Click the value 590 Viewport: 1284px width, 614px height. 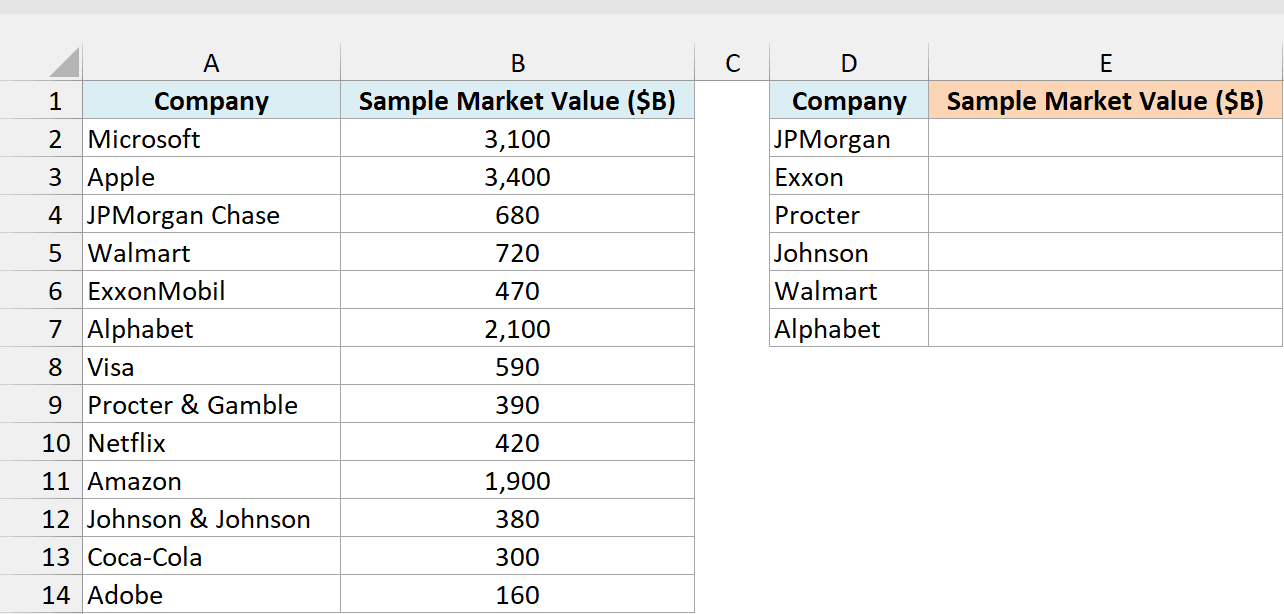tap(517, 367)
